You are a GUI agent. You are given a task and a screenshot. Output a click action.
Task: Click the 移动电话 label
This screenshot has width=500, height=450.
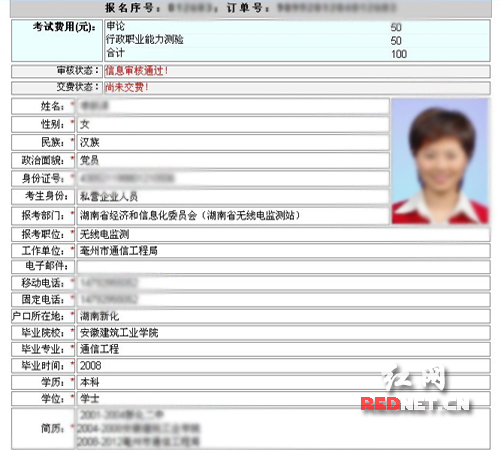click(43, 283)
